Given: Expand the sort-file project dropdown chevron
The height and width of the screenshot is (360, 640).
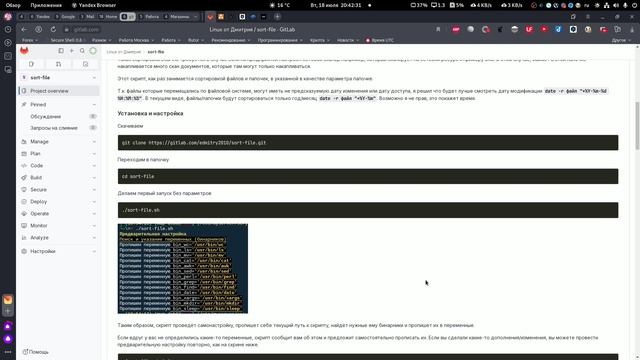Looking at the screenshot, I should pyautogui.click(x=94, y=78).
